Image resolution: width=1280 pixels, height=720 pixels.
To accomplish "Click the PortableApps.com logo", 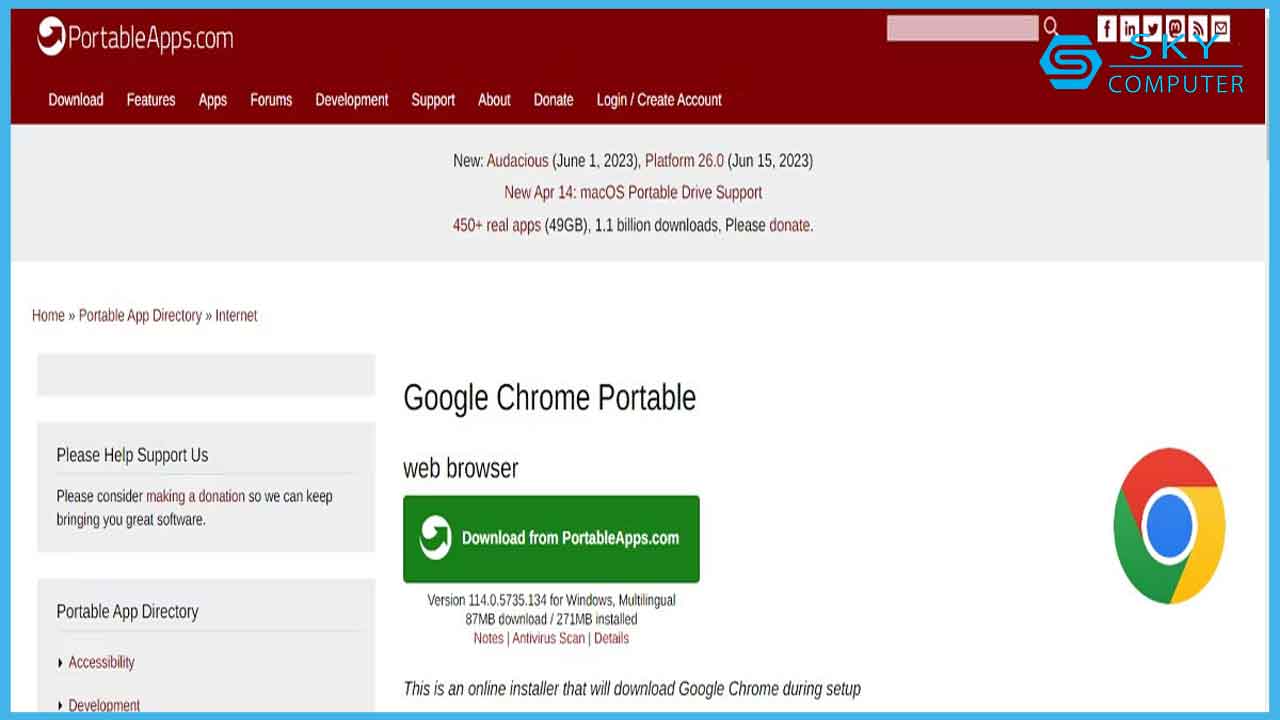I will 135,39.
